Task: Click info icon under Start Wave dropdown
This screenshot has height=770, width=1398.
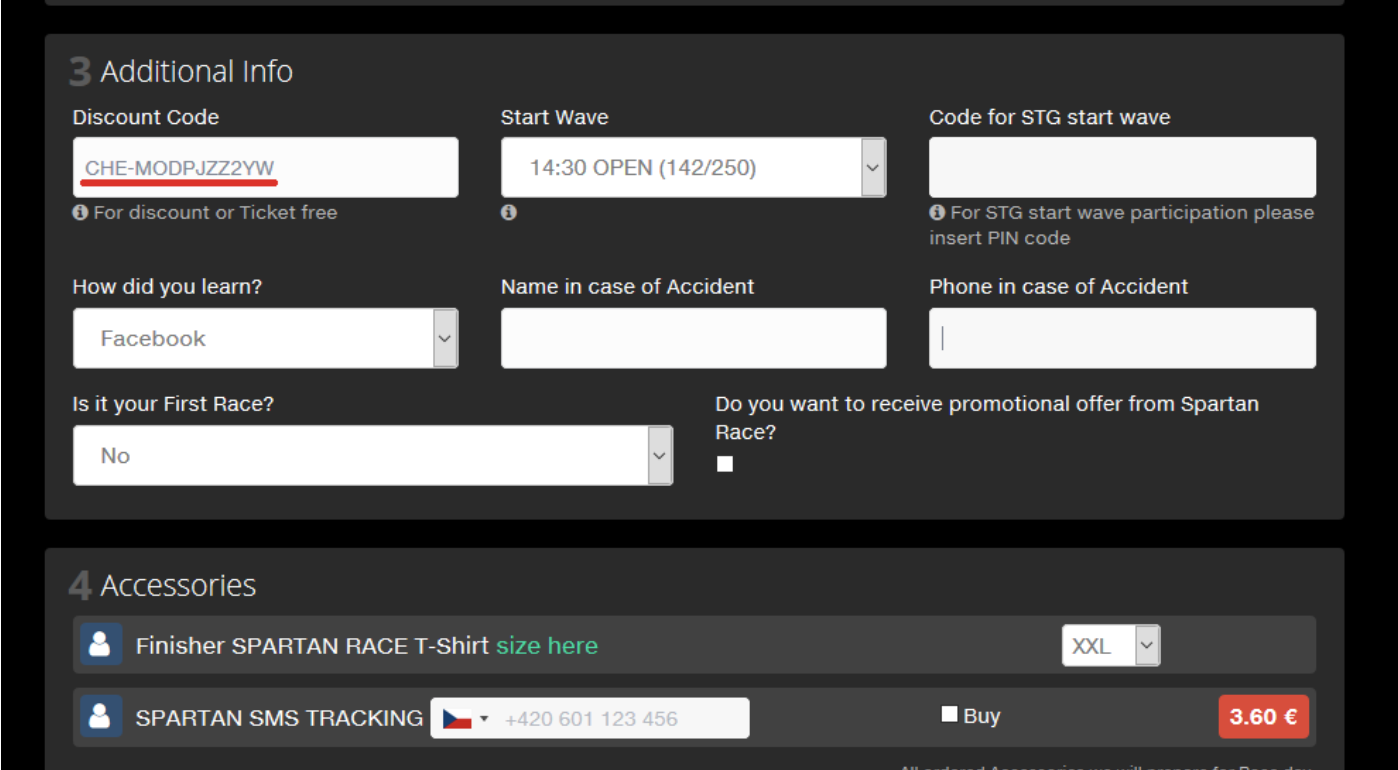Action: point(508,212)
